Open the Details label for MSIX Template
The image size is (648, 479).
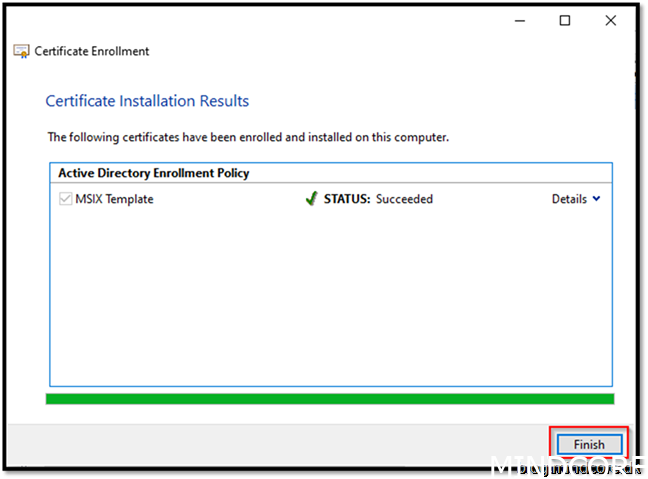(569, 199)
